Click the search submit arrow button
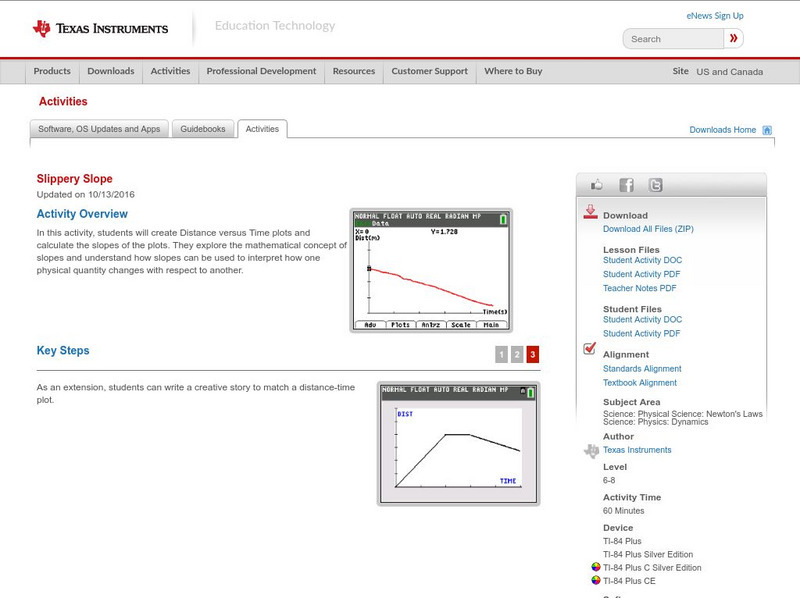Image resolution: width=800 pixels, height=598 pixels. point(734,38)
